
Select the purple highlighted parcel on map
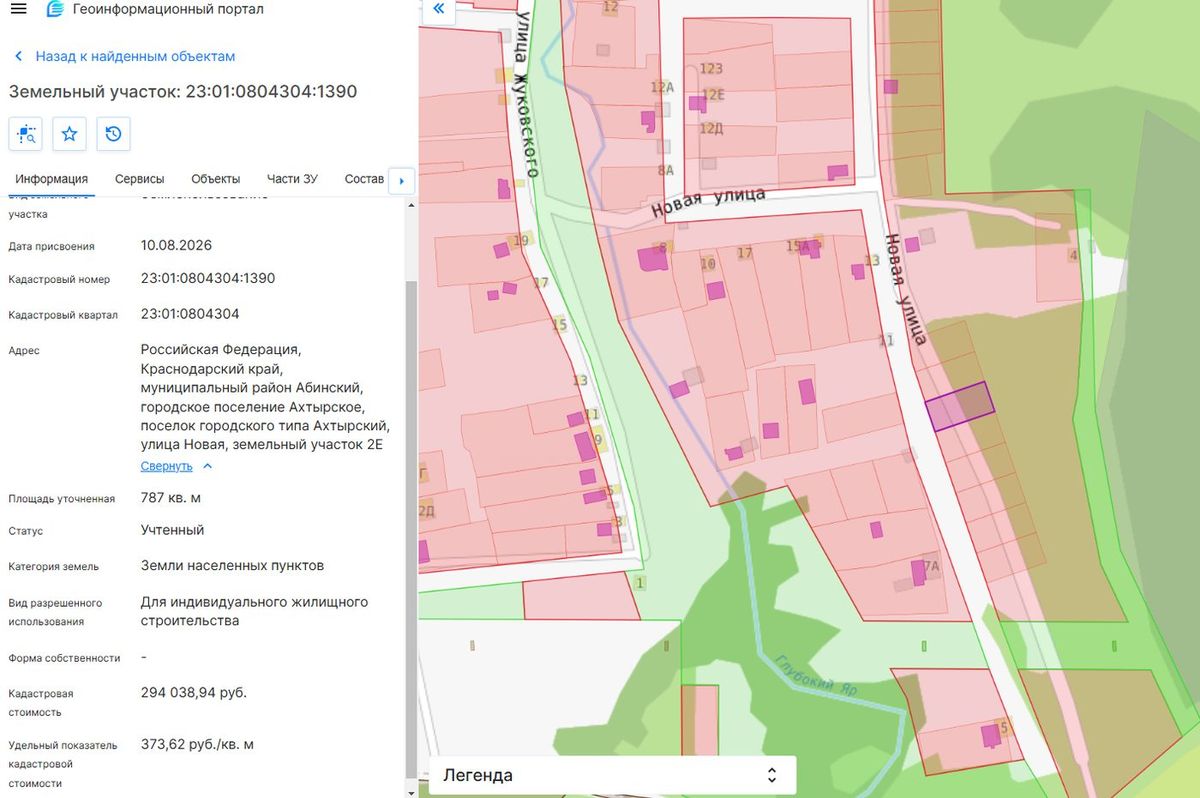(959, 406)
